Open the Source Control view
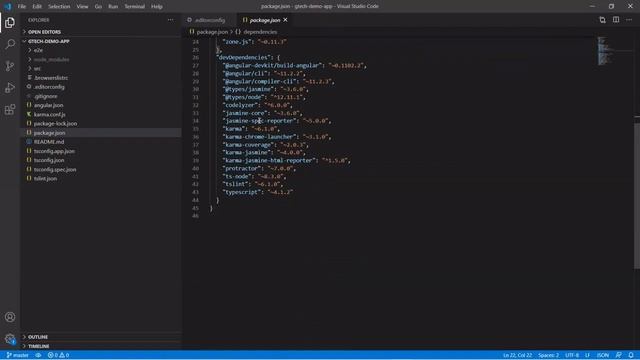The width and height of the screenshot is (640, 360). (x=10, y=66)
